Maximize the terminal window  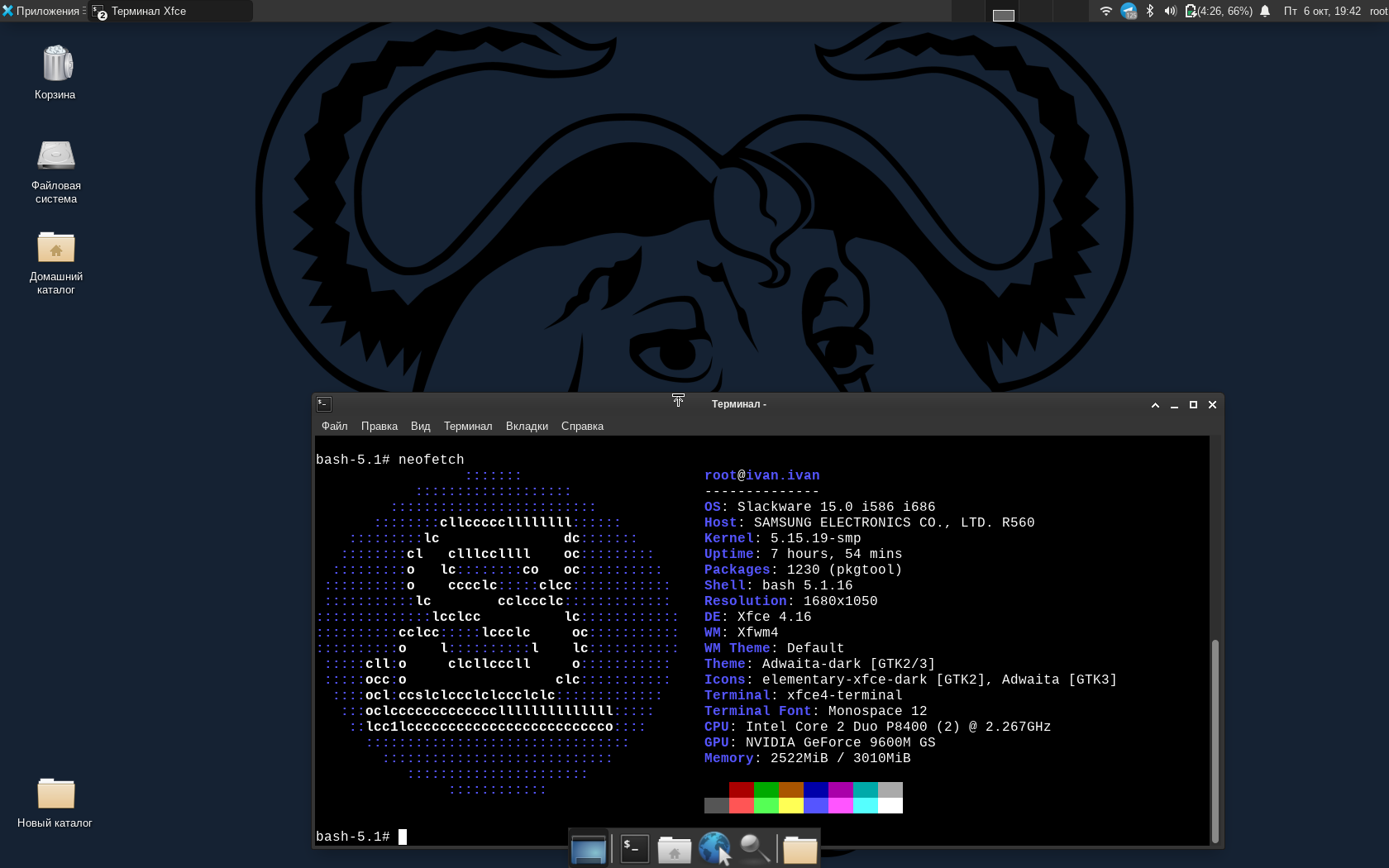1193,404
